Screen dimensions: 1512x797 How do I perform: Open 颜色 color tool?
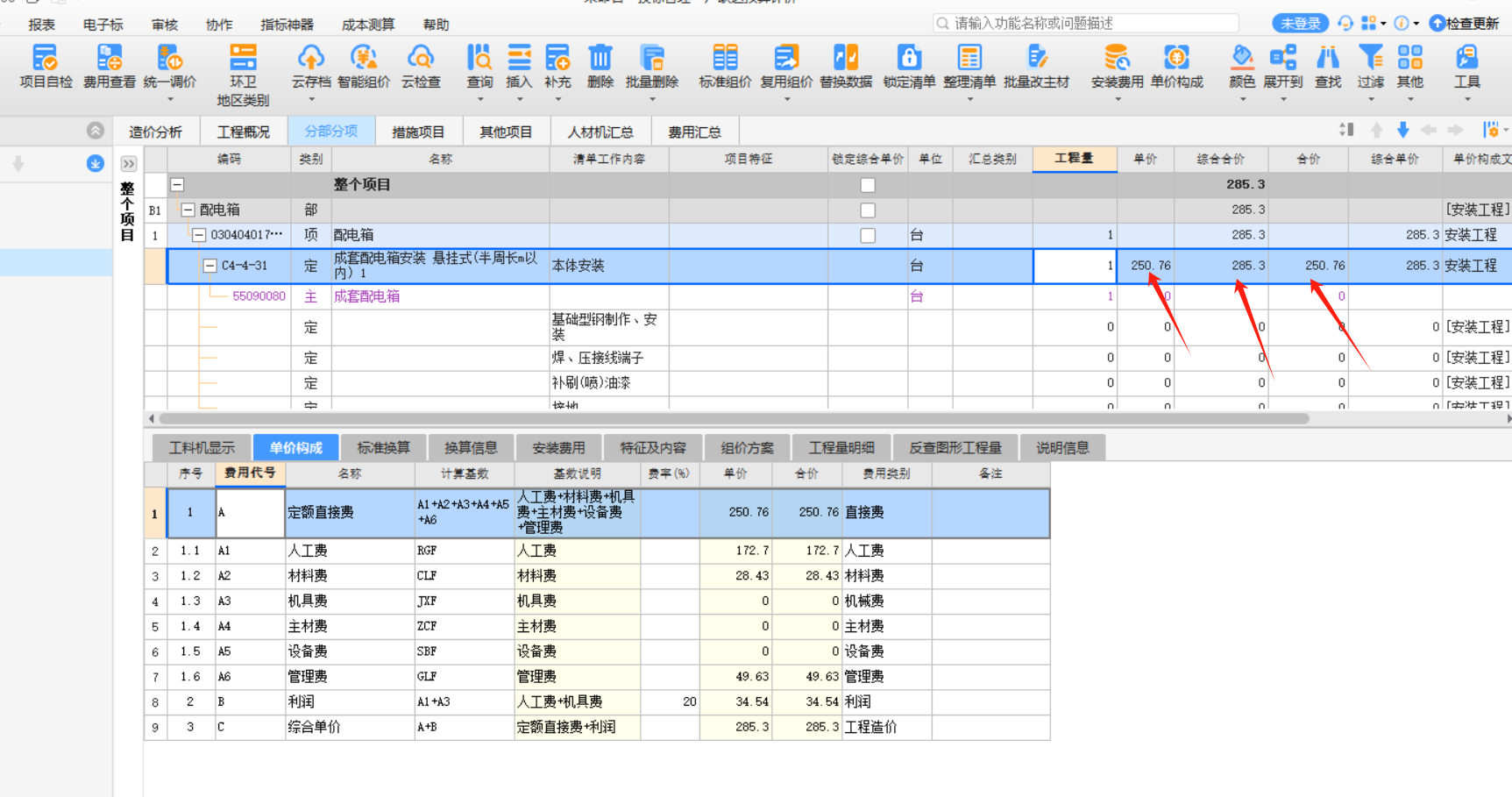point(1242,68)
